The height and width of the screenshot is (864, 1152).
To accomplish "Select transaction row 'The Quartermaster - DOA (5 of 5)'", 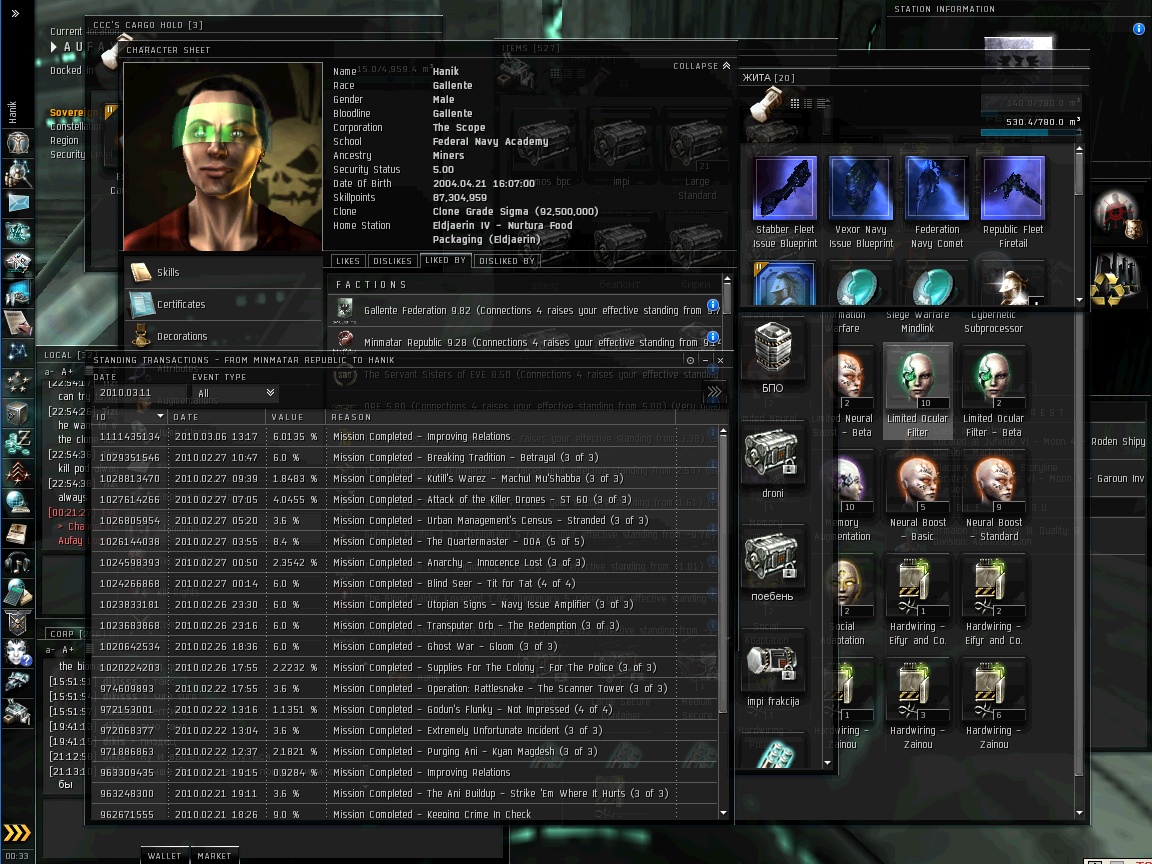I will point(404,541).
